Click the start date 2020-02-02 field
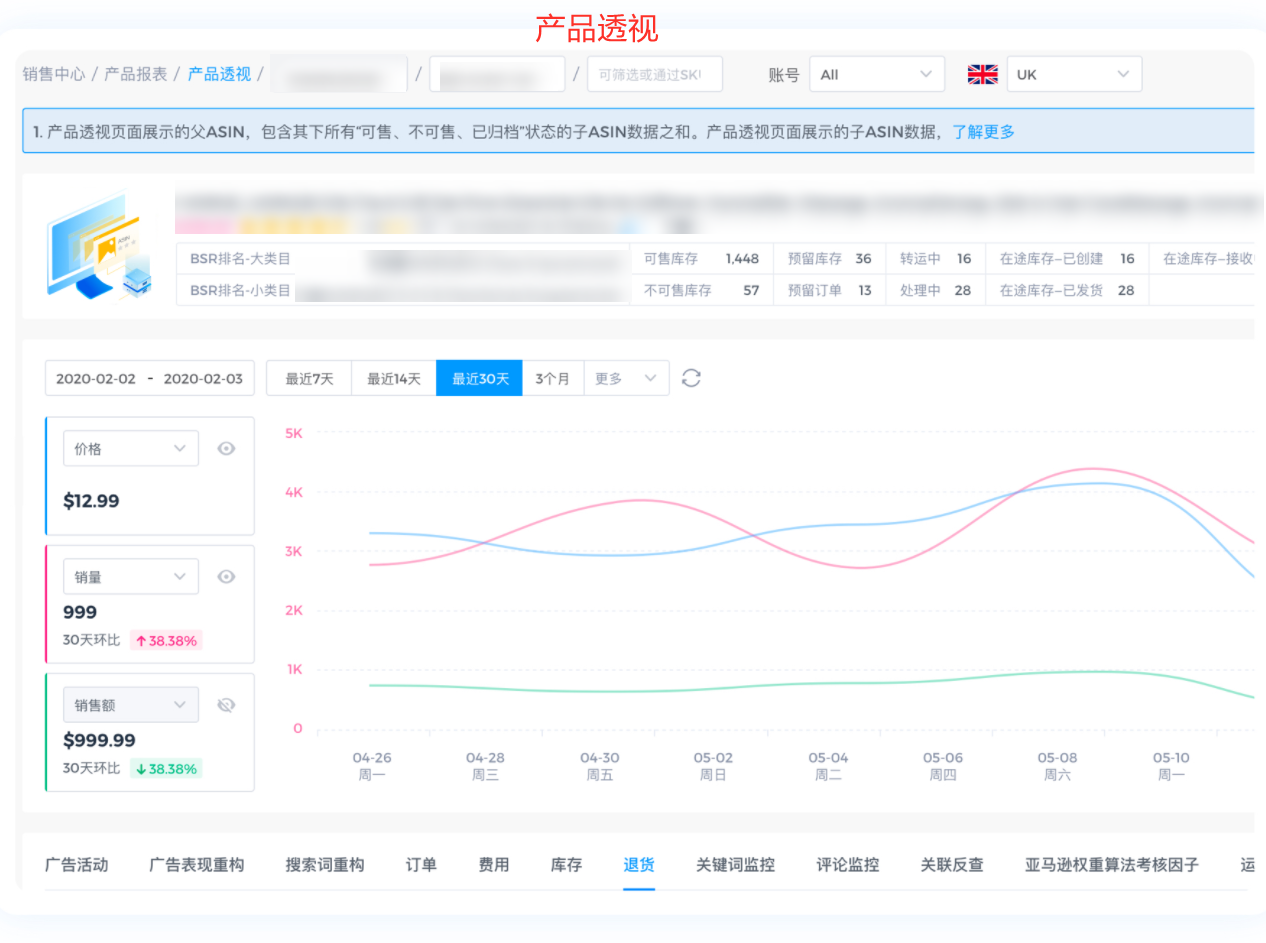Screen dimensions: 1266x943 tap(96, 379)
